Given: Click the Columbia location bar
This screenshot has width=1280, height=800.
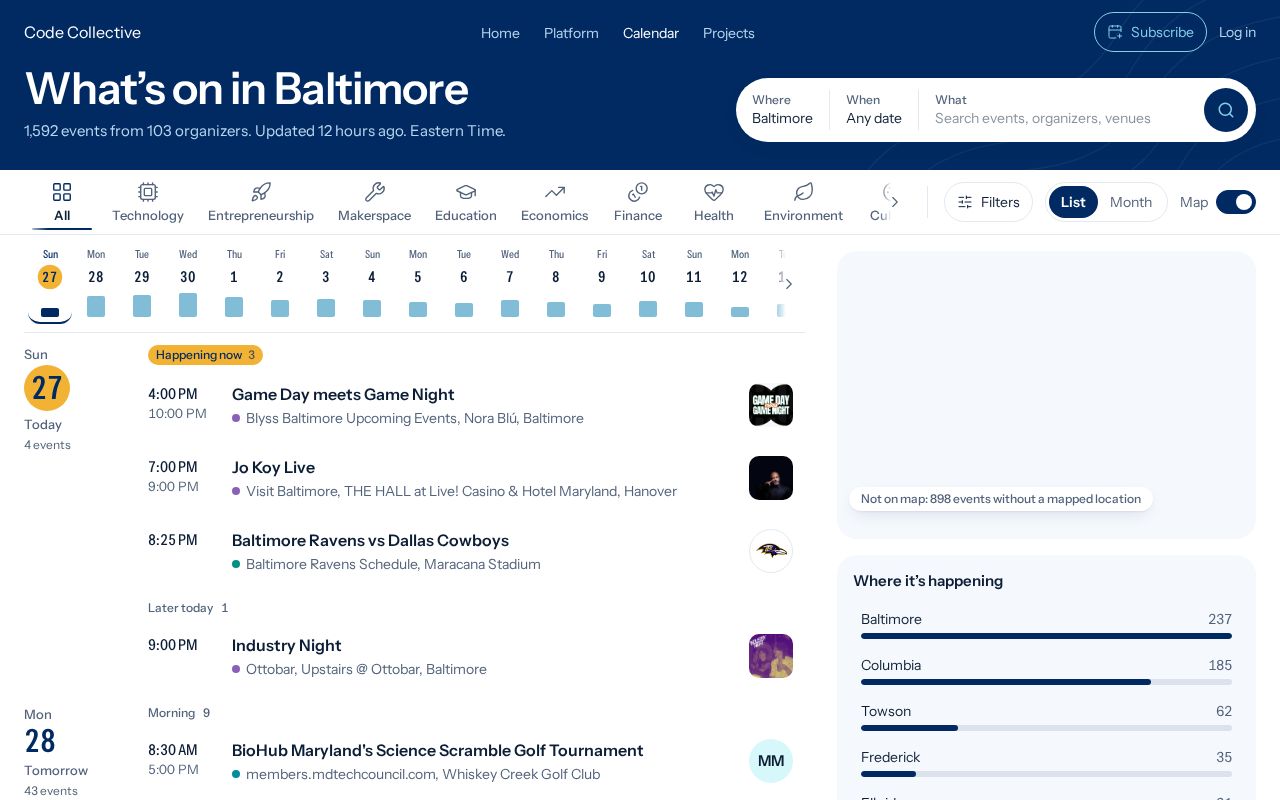Looking at the screenshot, I should [1046, 671].
